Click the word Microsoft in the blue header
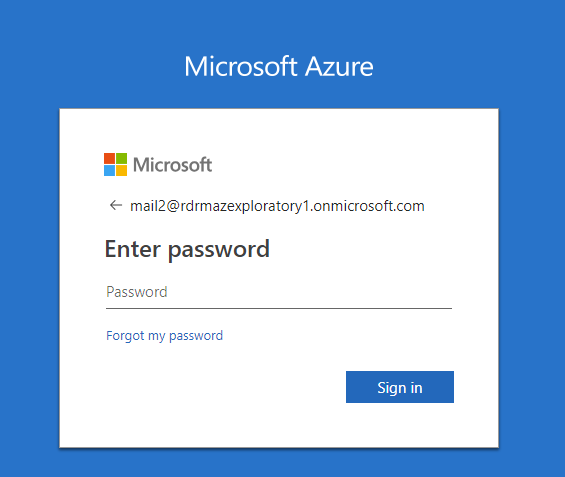565x477 pixels. (241, 66)
